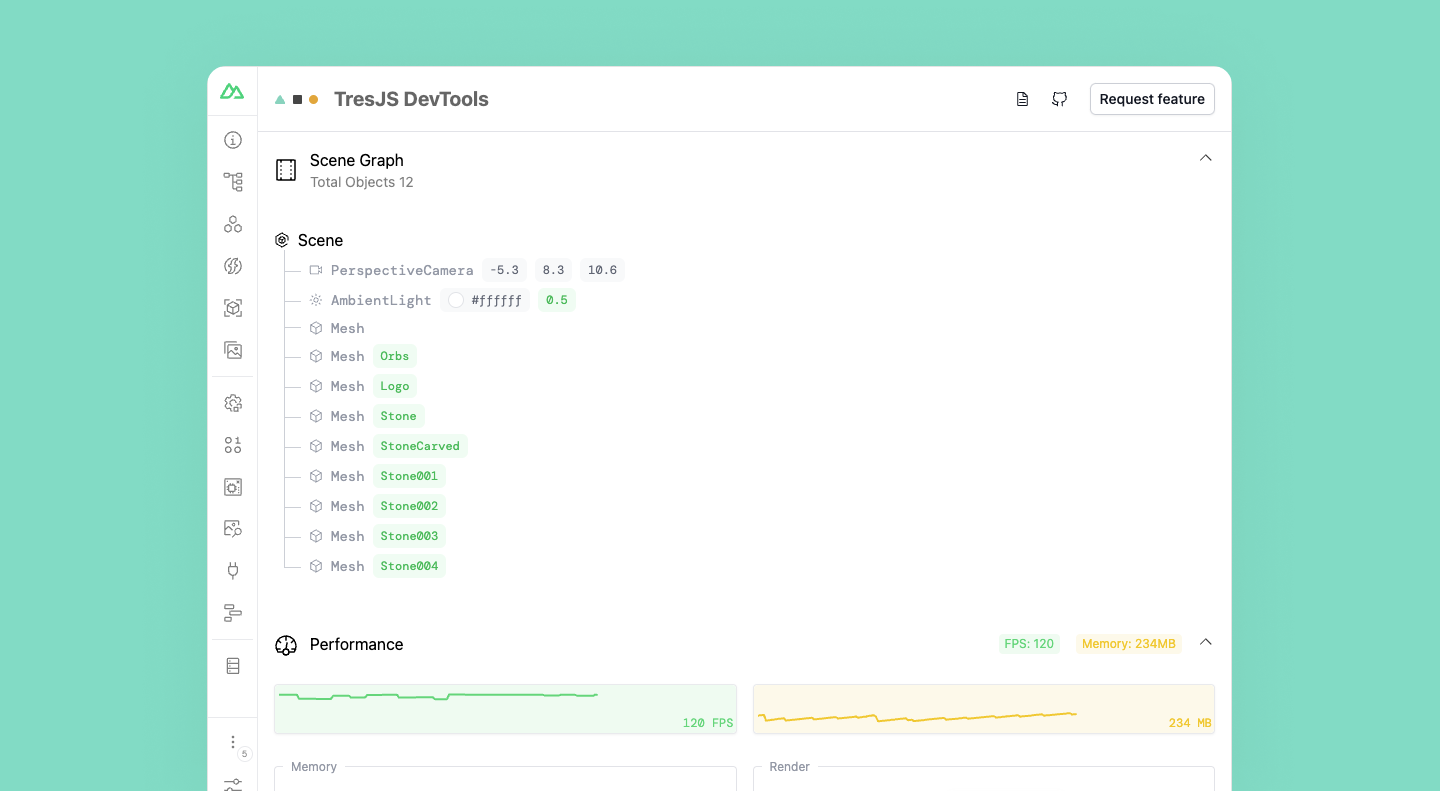
Task: Collapse the Scene Graph section chevron
Action: 1206,158
